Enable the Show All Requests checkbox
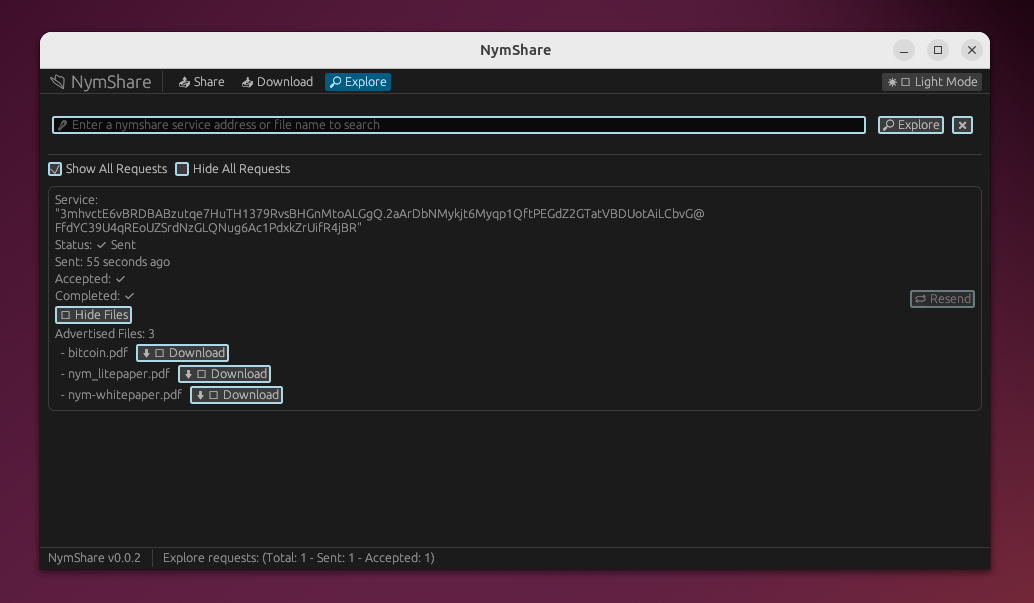 click(56, 169)
